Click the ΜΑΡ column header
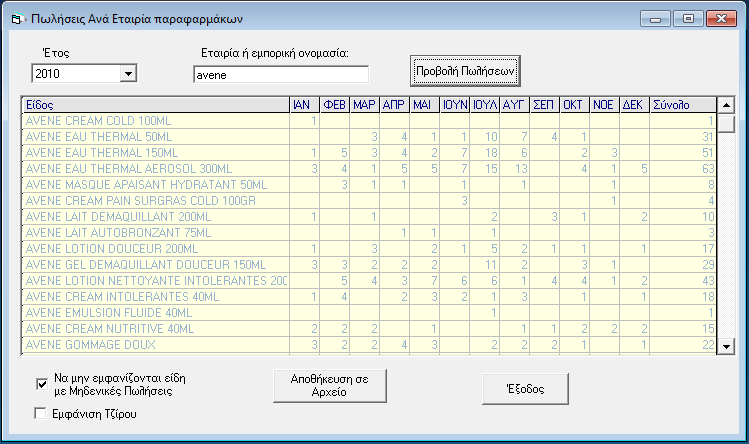 click(364, 105)
